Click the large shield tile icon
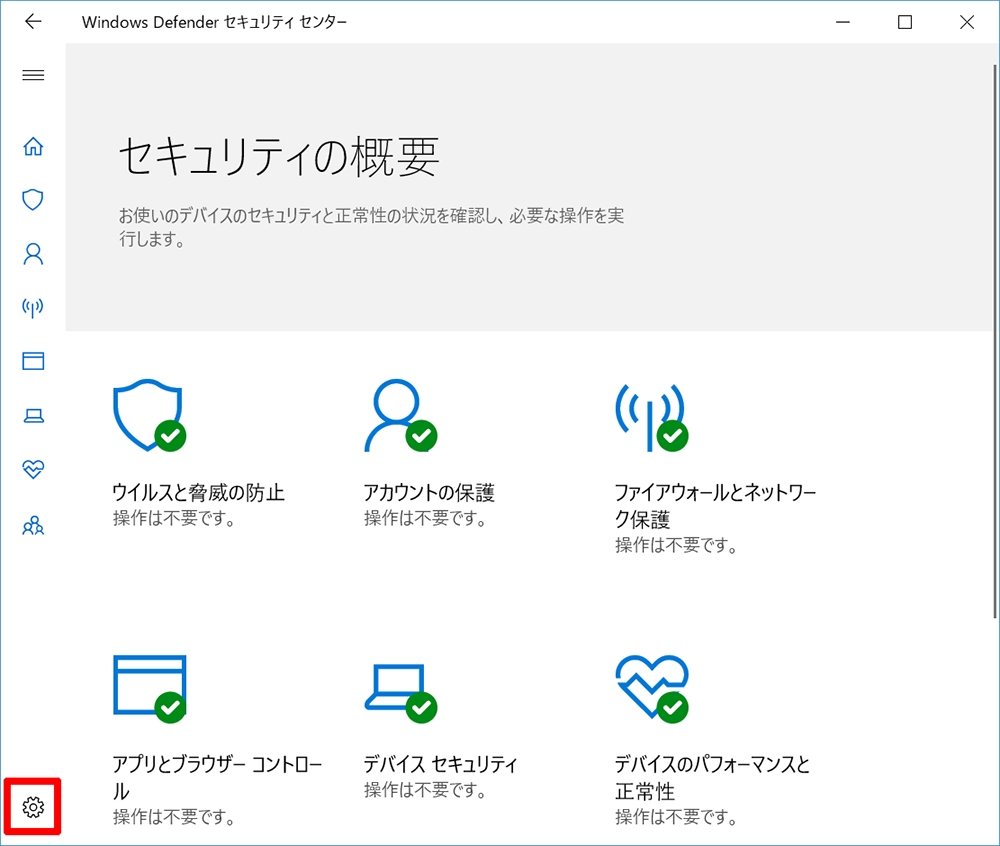Viewport: 1000px width, 846px height. click(x=149, y=415)
